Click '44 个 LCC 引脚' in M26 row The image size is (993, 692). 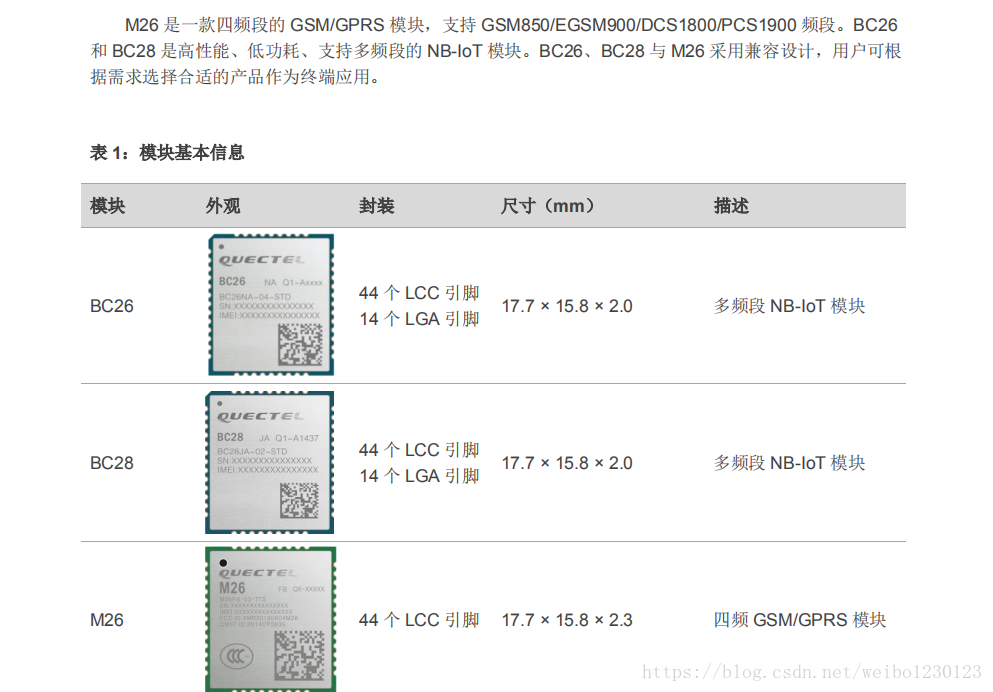(x=419, y=620)
